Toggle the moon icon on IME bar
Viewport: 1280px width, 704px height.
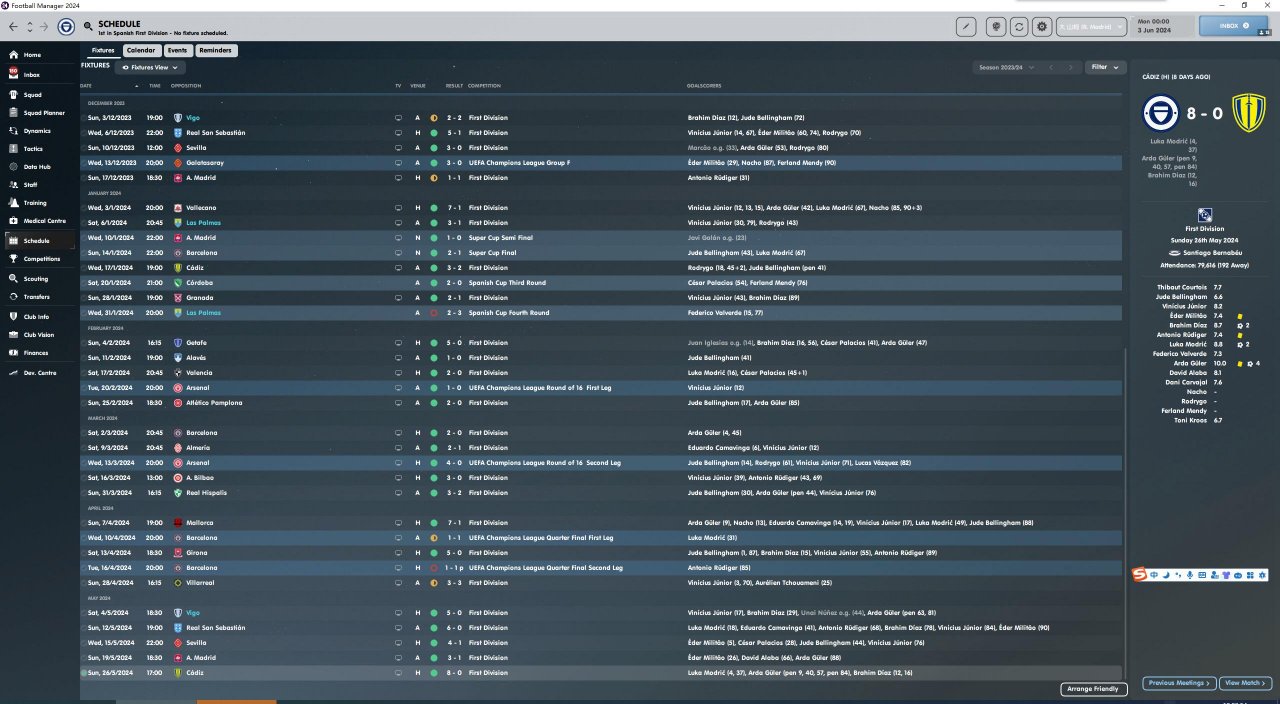point(1166,575)
